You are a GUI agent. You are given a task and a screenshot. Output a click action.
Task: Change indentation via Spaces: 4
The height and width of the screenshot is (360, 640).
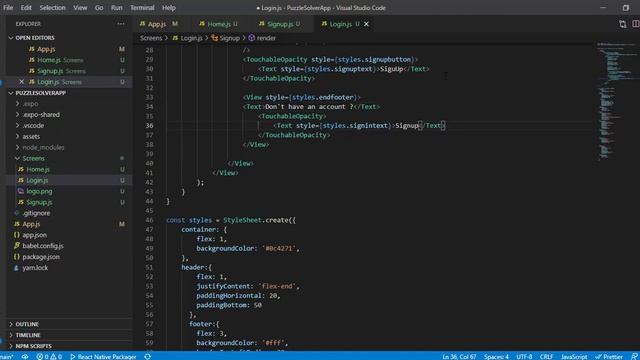pos(496,357)
